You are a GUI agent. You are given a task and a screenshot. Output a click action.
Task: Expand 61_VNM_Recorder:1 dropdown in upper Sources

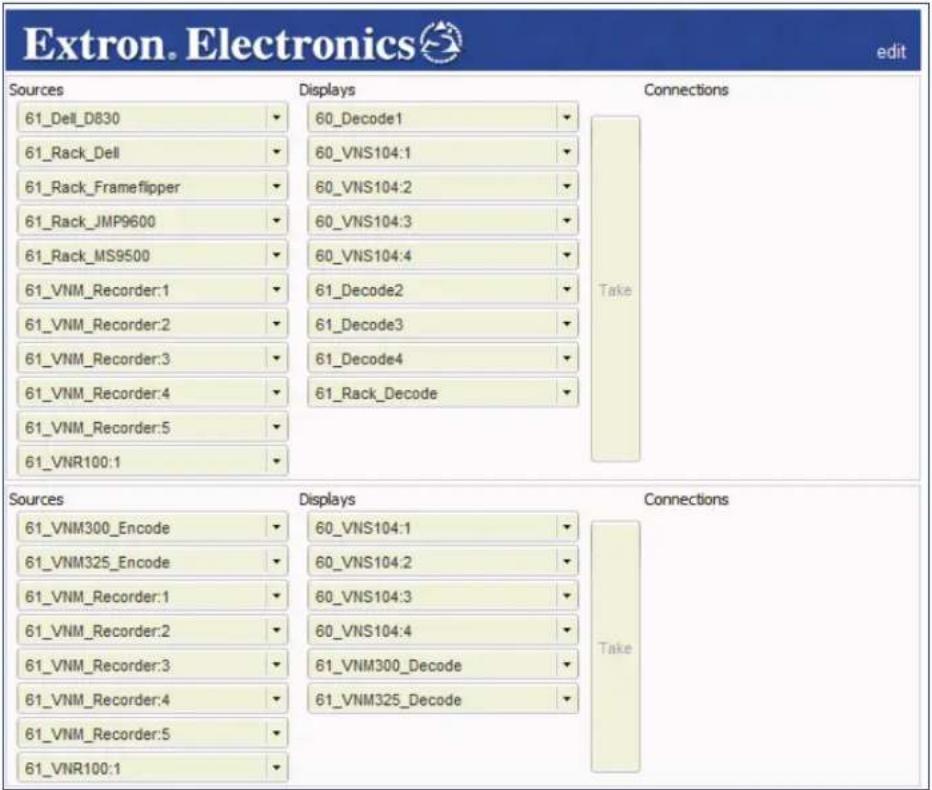[x=276, y=290]
